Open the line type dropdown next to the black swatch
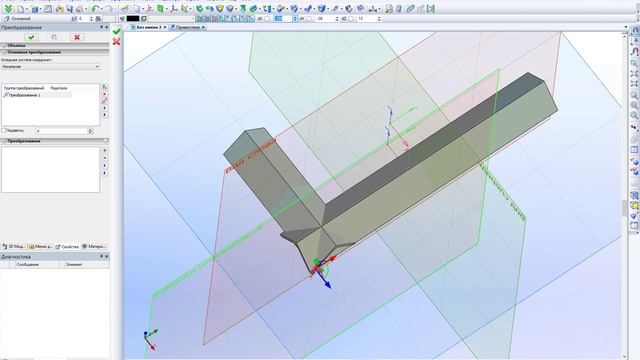The height and width of the screenshot is (360, 640). [x=171, y=19]
